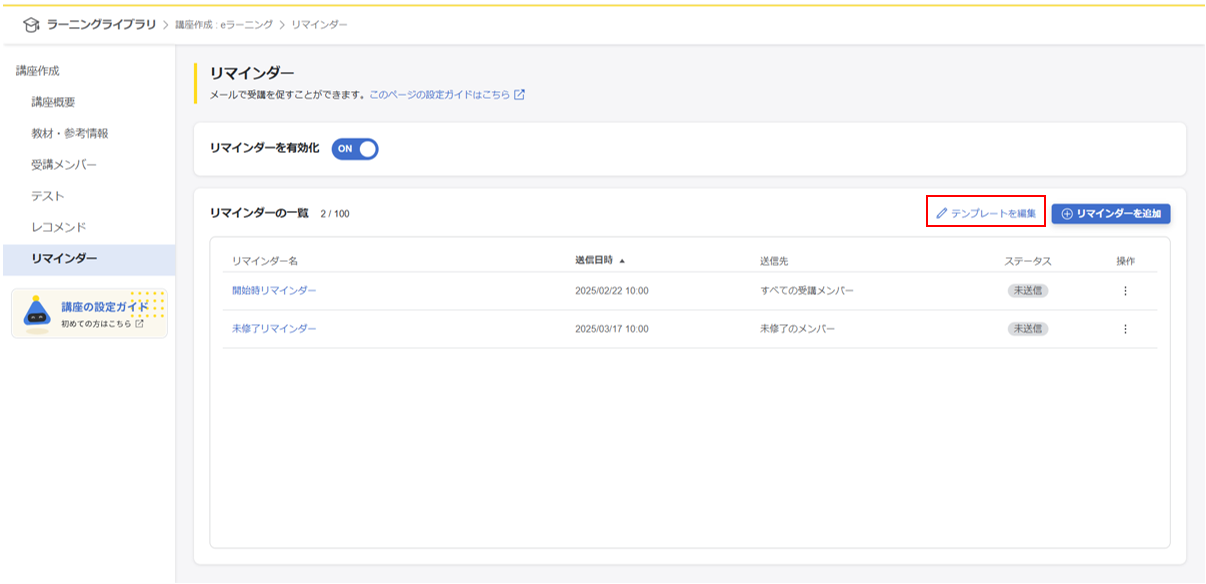The image size is (1206, 584).
Task: Click sort arrow next to 送信日時
Action: (622, 261)
